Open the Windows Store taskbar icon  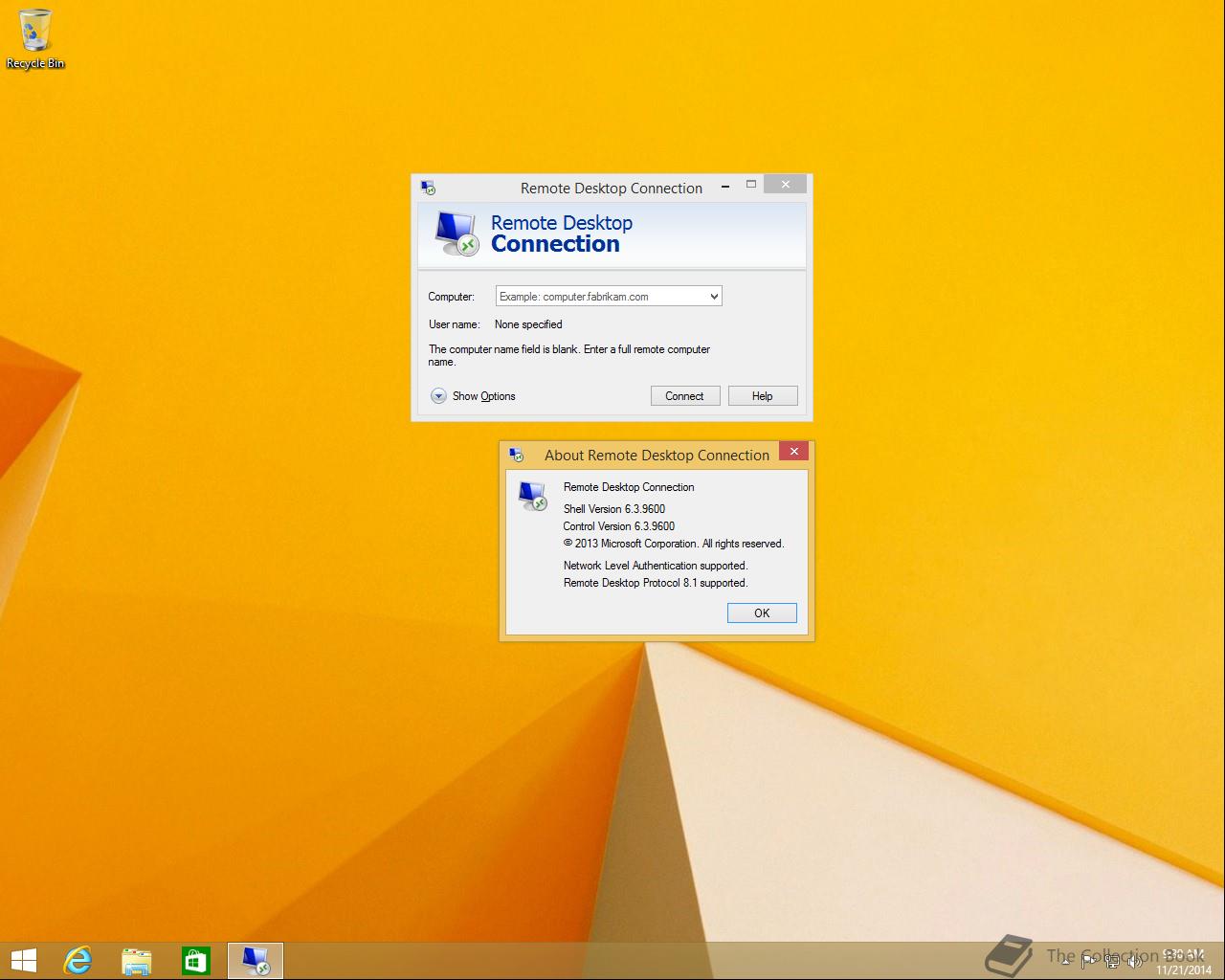(196, 960)
